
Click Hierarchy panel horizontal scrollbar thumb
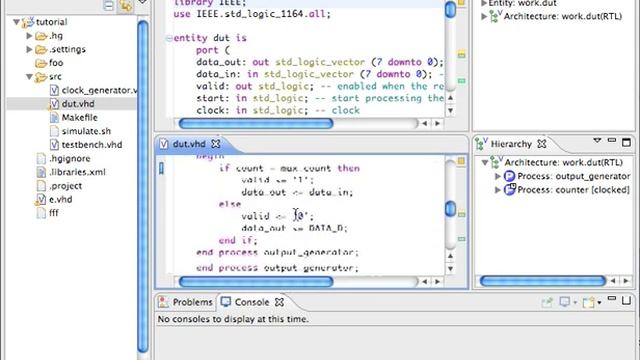pyautogui.click(x=542, y=281)
